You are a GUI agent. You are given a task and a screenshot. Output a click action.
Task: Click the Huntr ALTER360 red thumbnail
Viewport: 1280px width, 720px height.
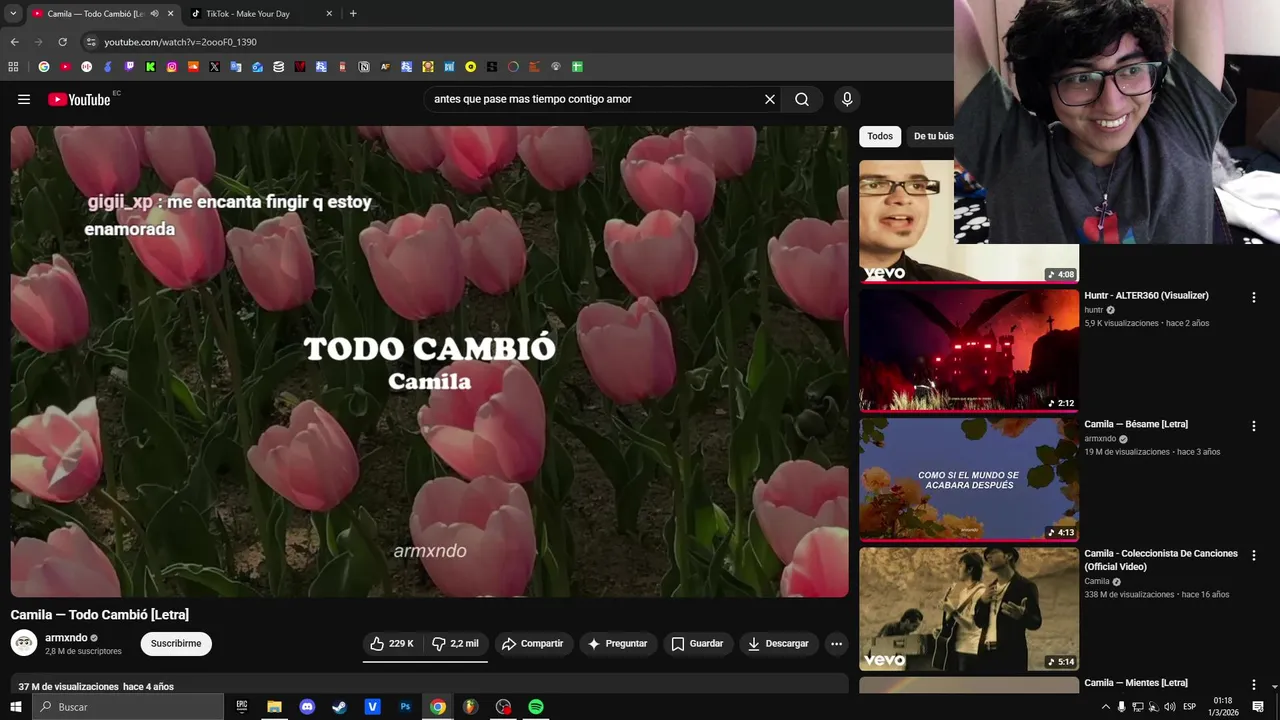tap(969, 350)
